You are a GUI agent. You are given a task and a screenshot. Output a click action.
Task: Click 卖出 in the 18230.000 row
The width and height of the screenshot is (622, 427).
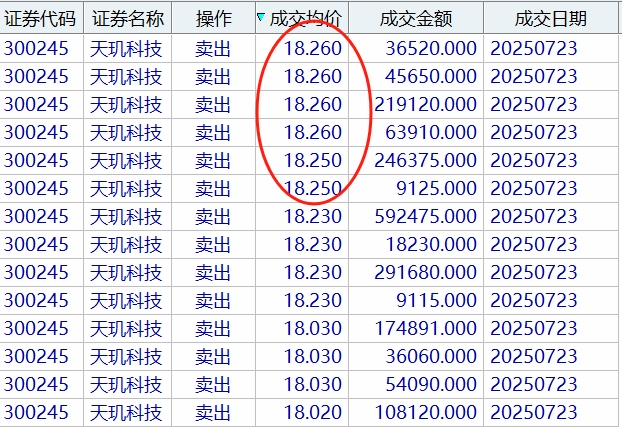tap(213, 244)
